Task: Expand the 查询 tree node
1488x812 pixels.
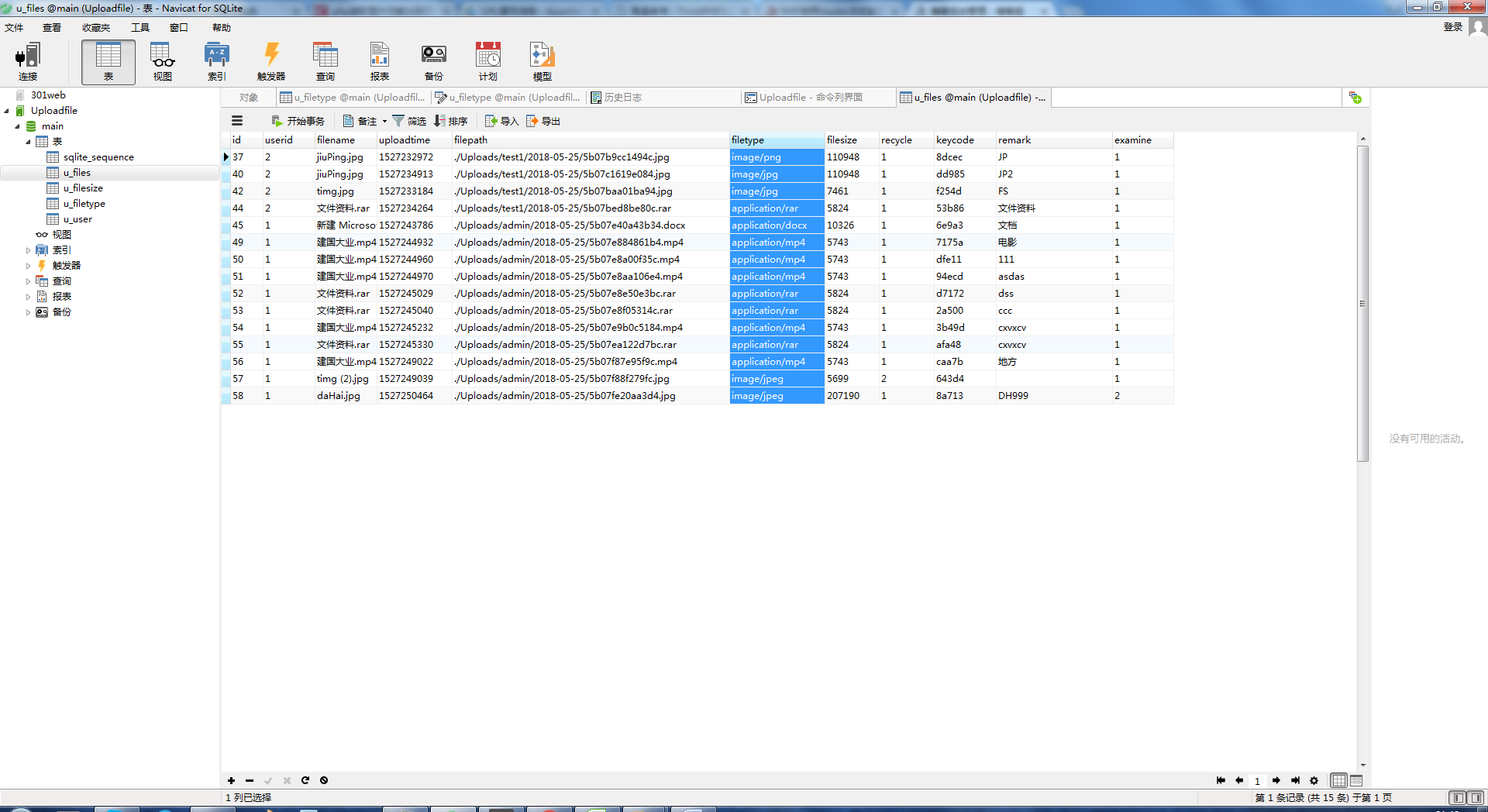Action: click(x=29, y=281)
